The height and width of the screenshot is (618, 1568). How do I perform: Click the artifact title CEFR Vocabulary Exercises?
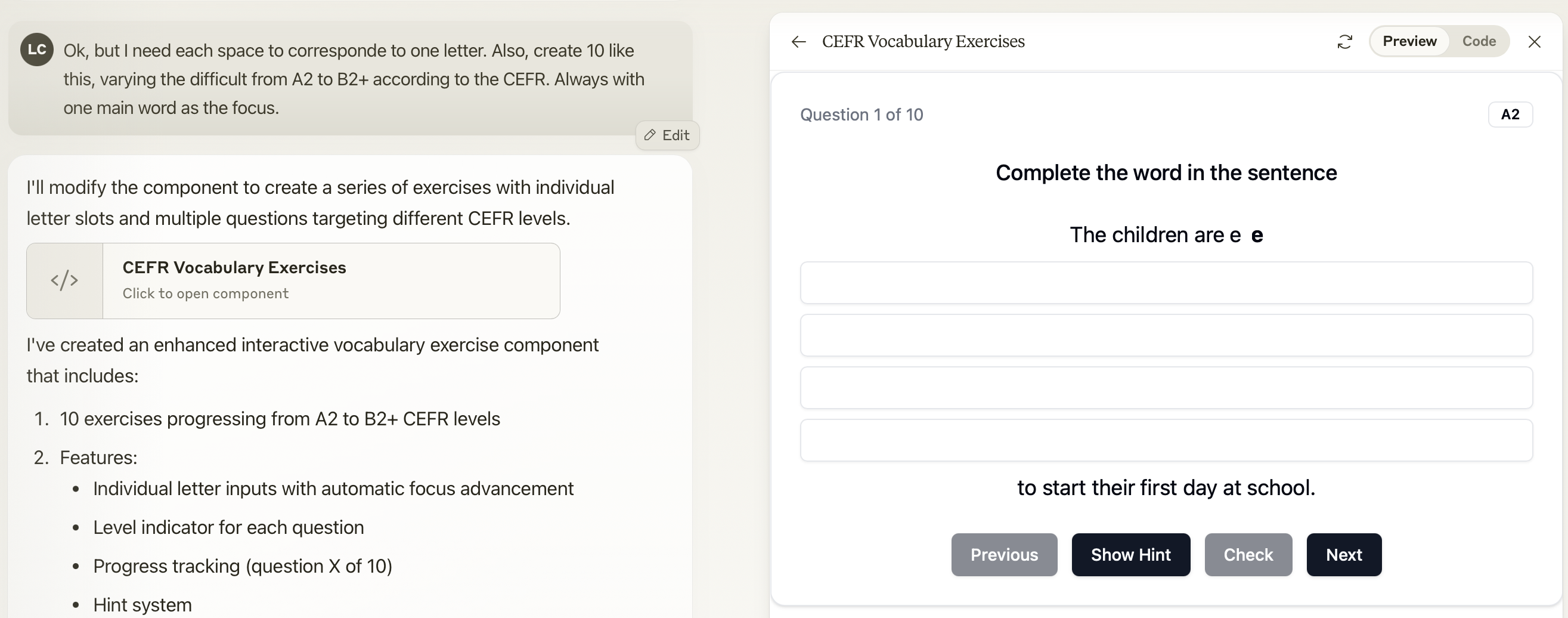tap(923, 41)
